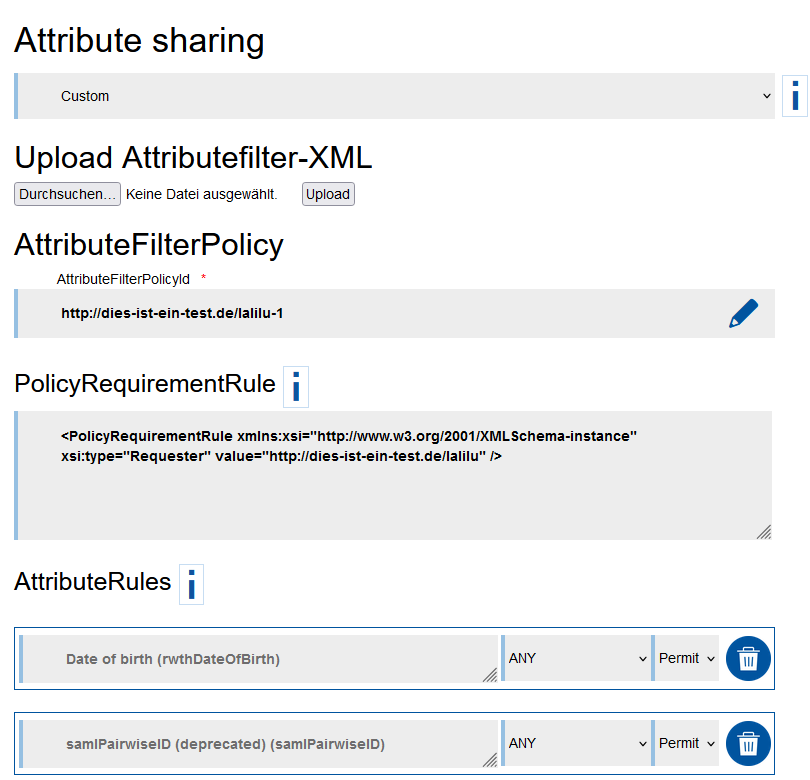Click the PolicyRequirementRule heading text
The image size is (810, 780).
point(145,384)
